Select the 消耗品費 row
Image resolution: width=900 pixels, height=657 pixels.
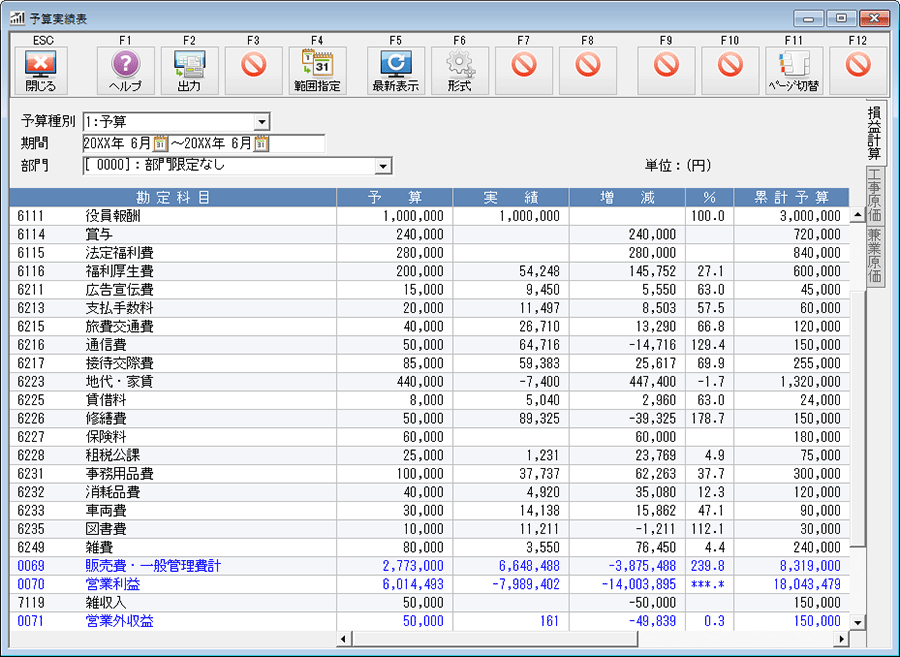coord(429,492)
